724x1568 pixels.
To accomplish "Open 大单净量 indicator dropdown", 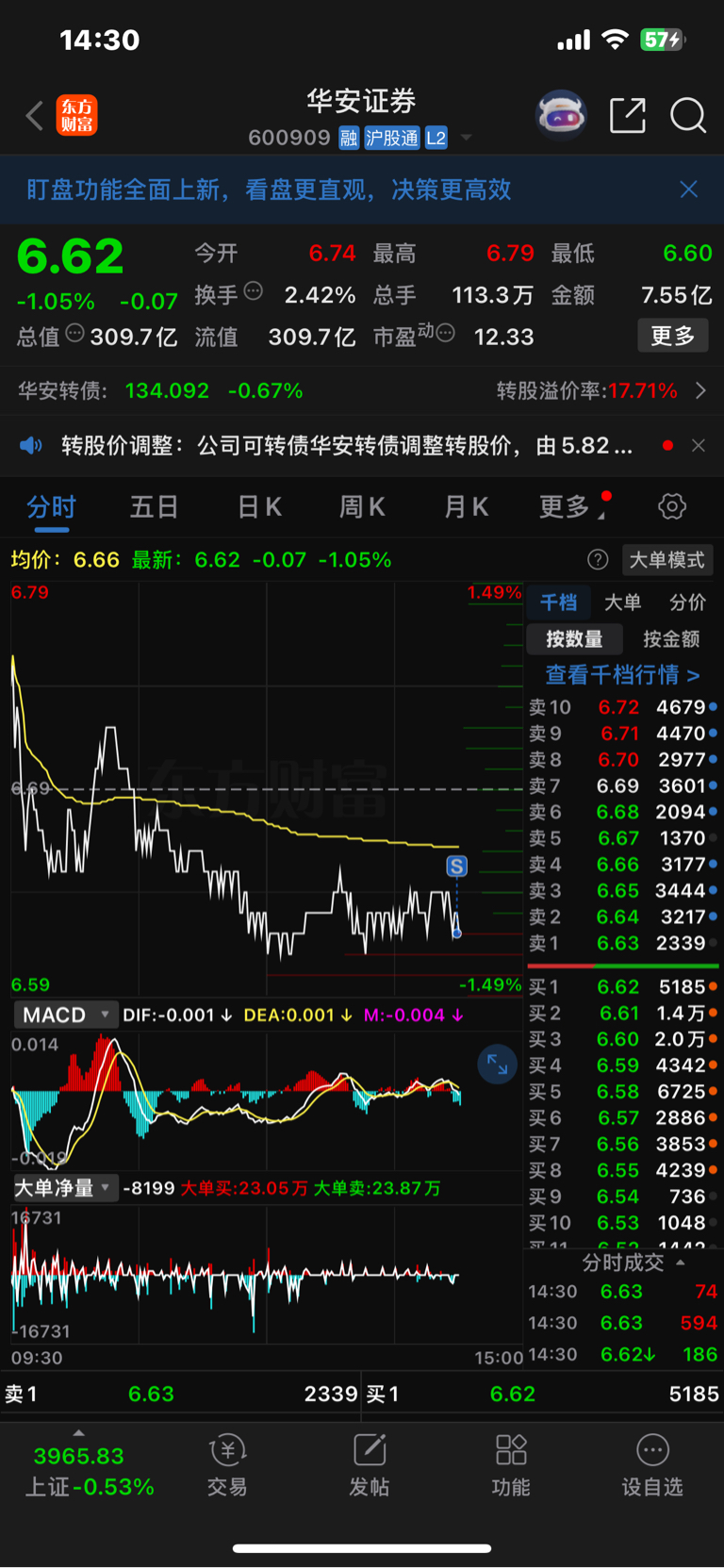I will tap(65, 1188).
